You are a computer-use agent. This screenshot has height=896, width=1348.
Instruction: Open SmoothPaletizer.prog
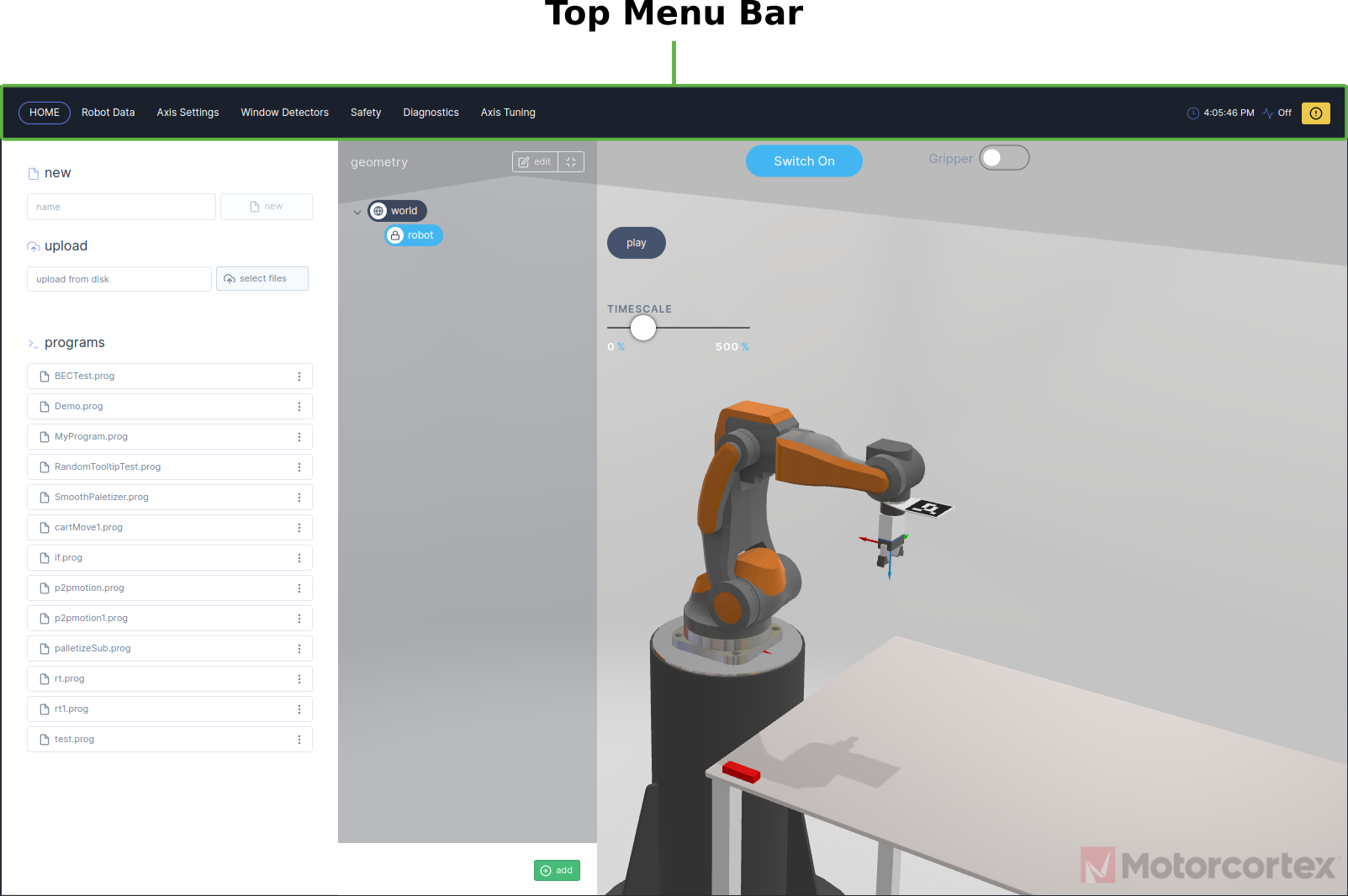point(170,498)
